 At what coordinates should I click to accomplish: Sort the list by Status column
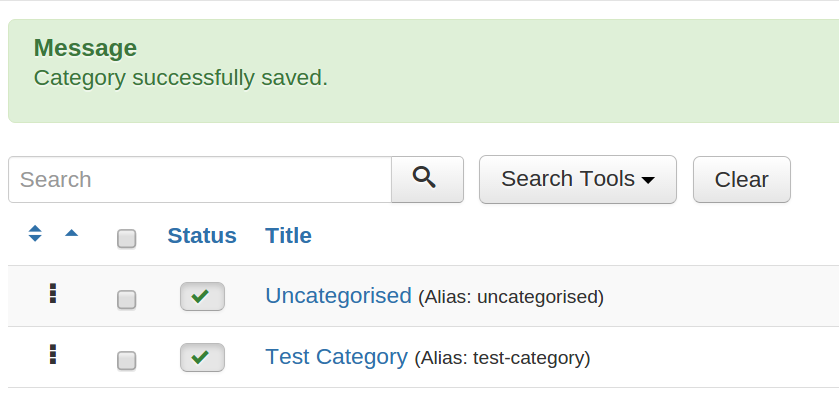(202, 236)
